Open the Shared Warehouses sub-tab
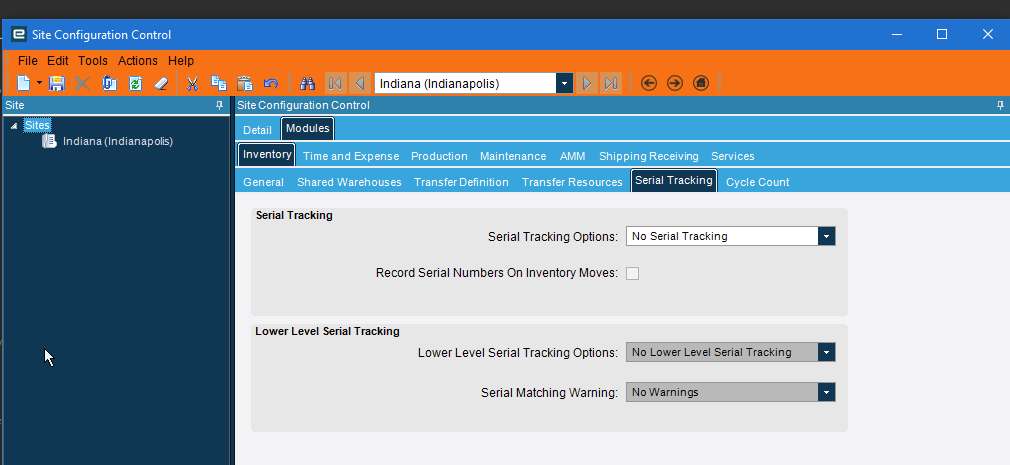The width and height of the screenshot is (1010, 465). (x=349, y=182)
